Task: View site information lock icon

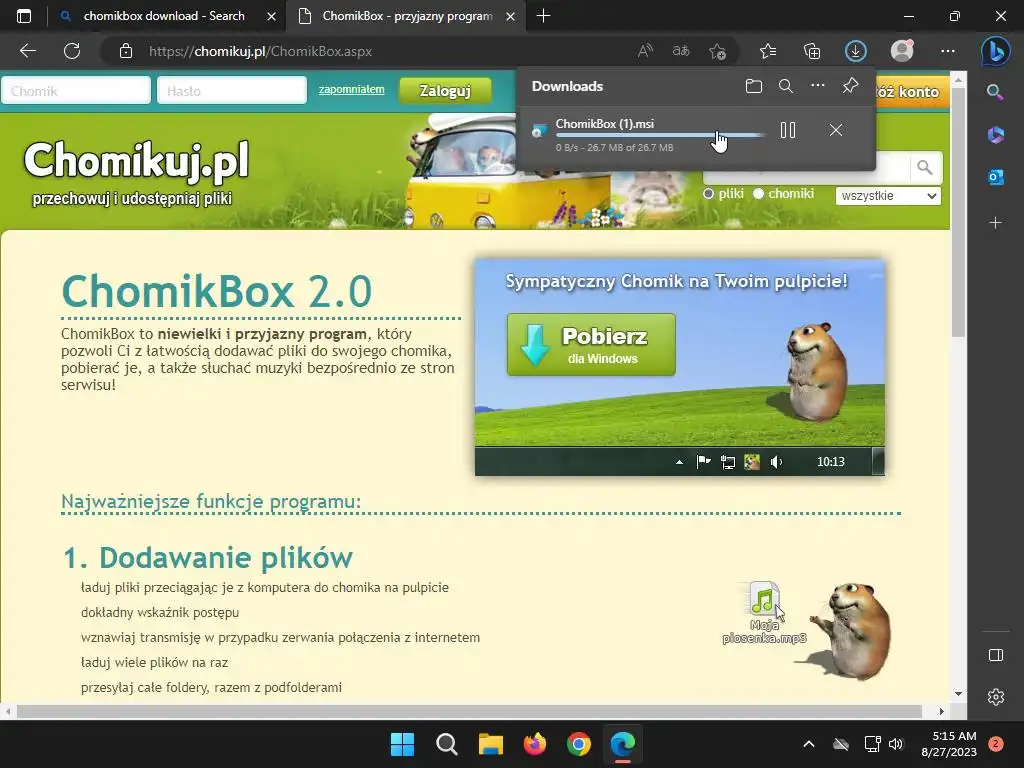Action: pyautogui.click(x=126, y=51)
